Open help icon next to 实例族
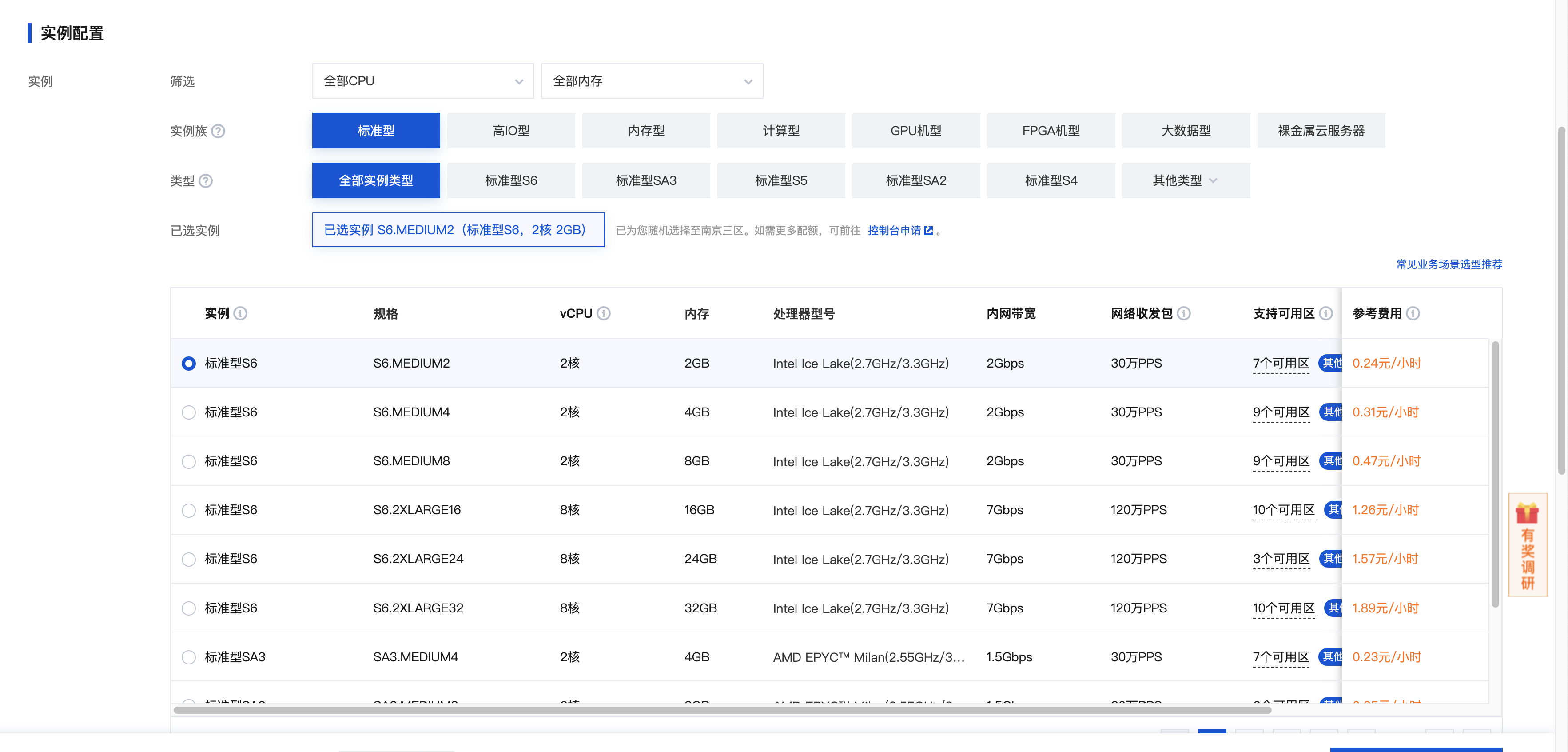 click(218, 131)
